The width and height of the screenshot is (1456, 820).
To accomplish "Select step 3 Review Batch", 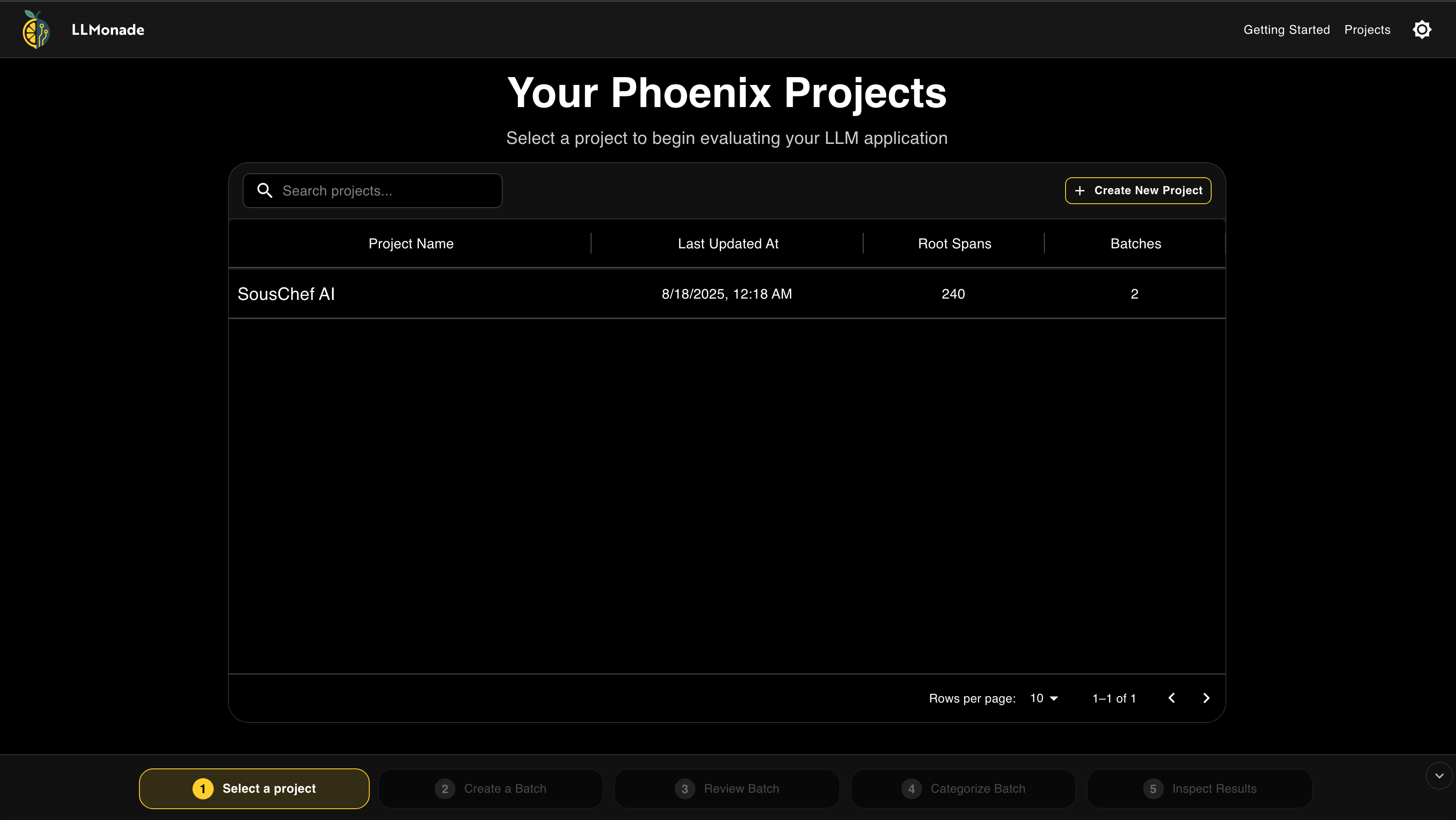I will (727, 788).
